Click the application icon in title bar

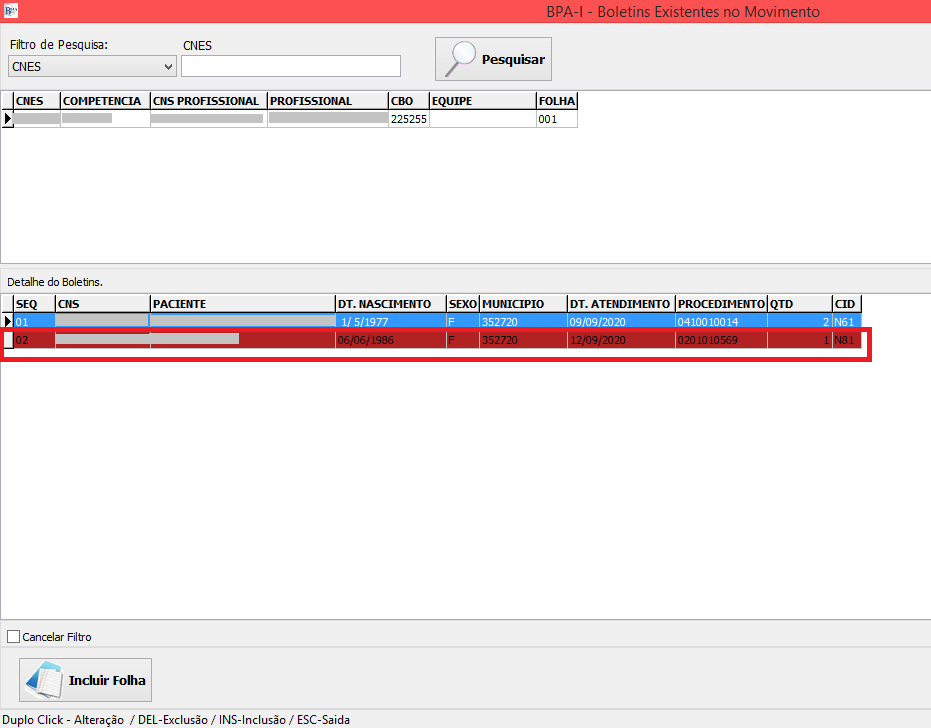coord(11,11)
